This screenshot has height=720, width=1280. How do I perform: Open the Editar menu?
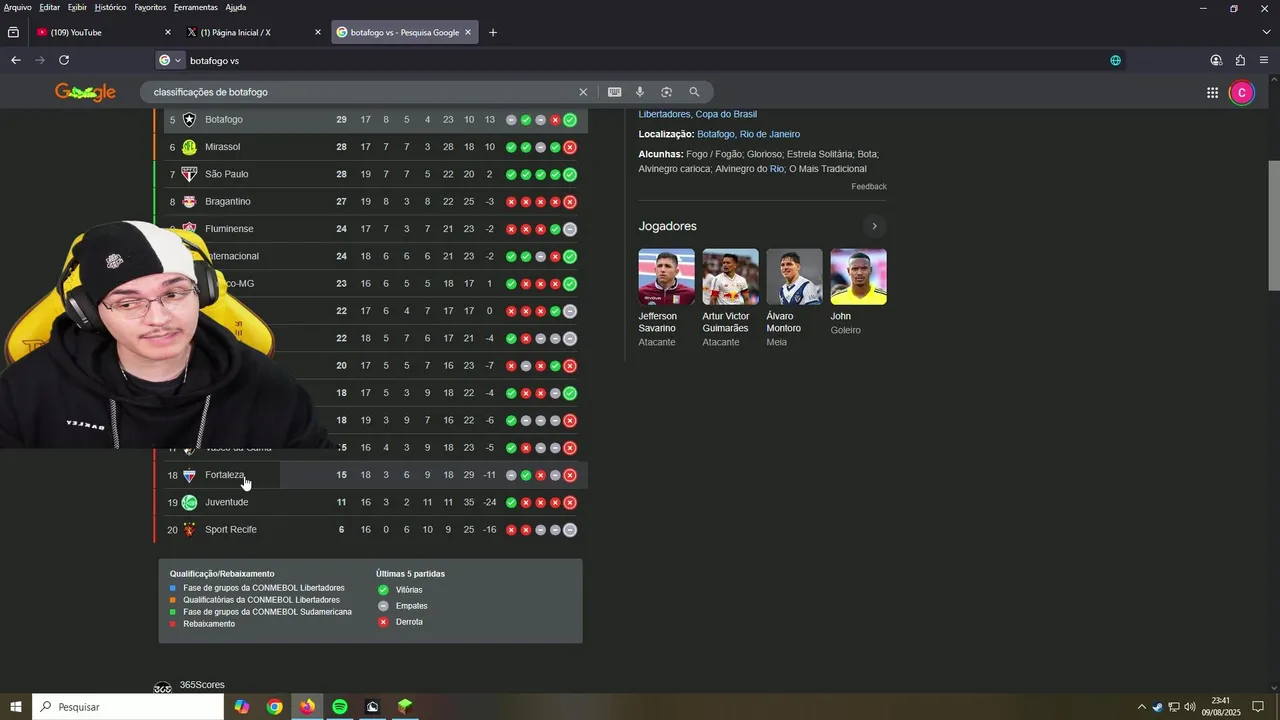tap(50, 7)
